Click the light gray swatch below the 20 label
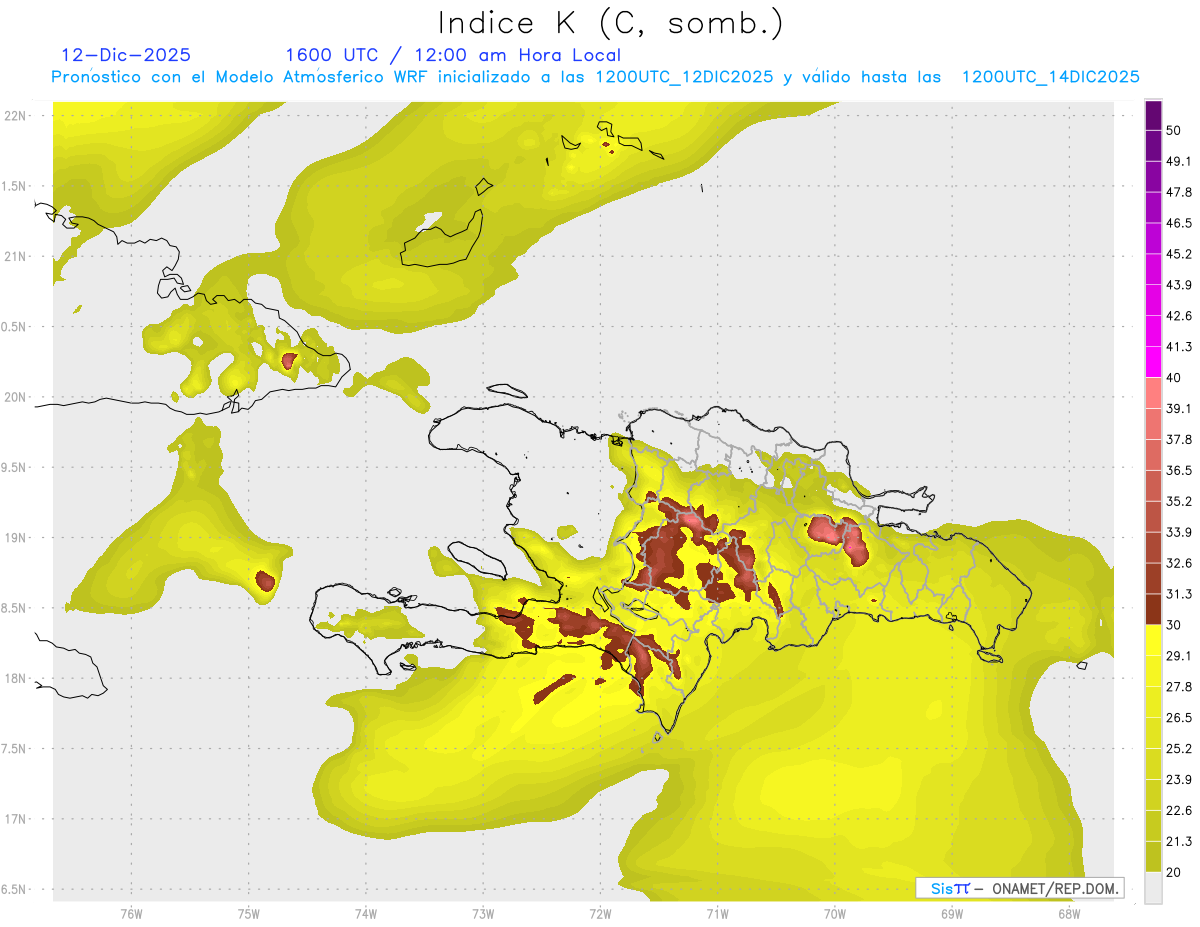 [1153, 887]
